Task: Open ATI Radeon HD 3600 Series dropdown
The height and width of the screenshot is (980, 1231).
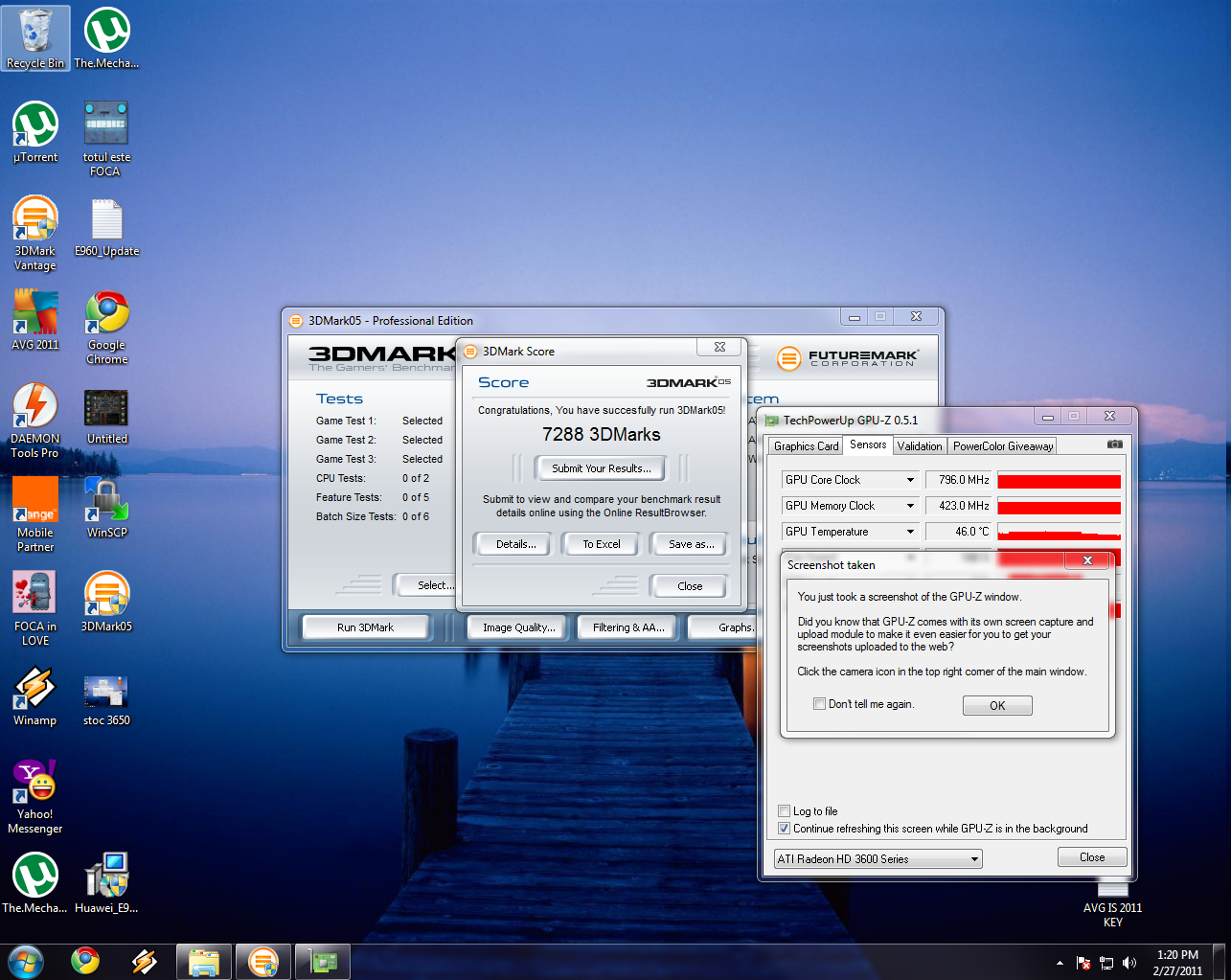Action: [x=878, y=859]
